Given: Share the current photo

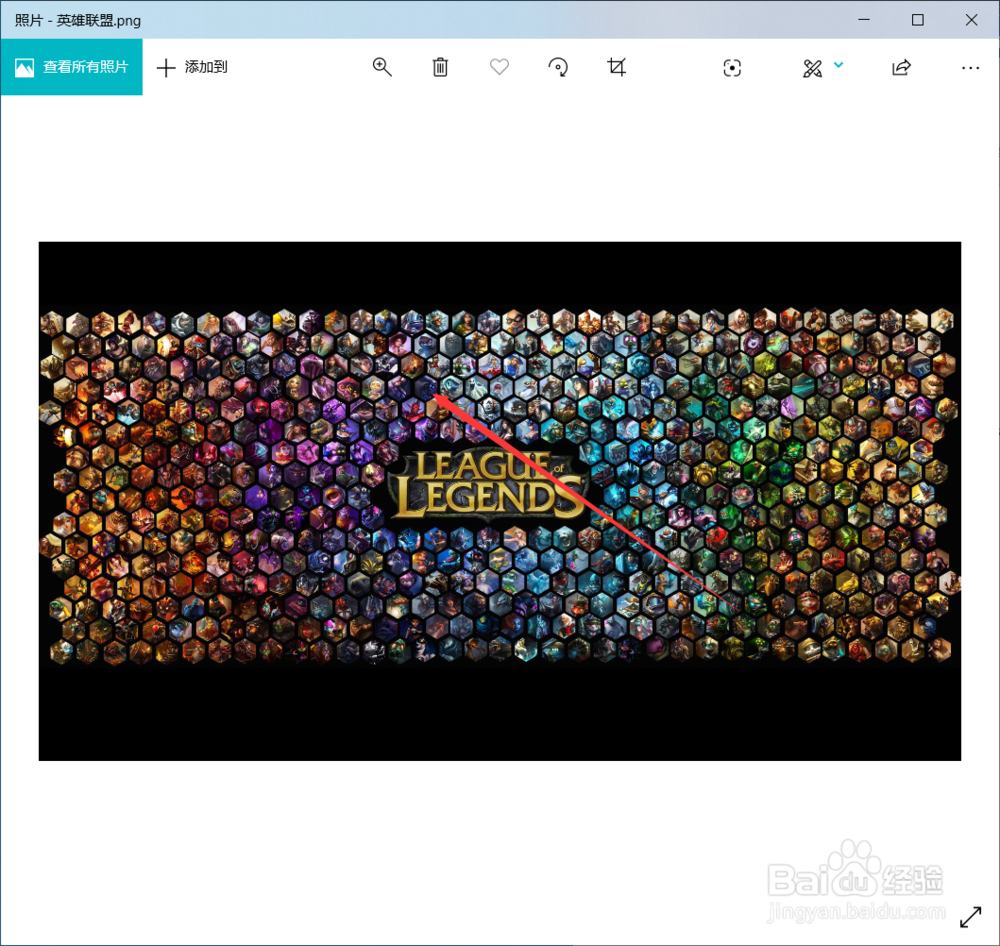Looking at the screenshot, I should 899,67.
